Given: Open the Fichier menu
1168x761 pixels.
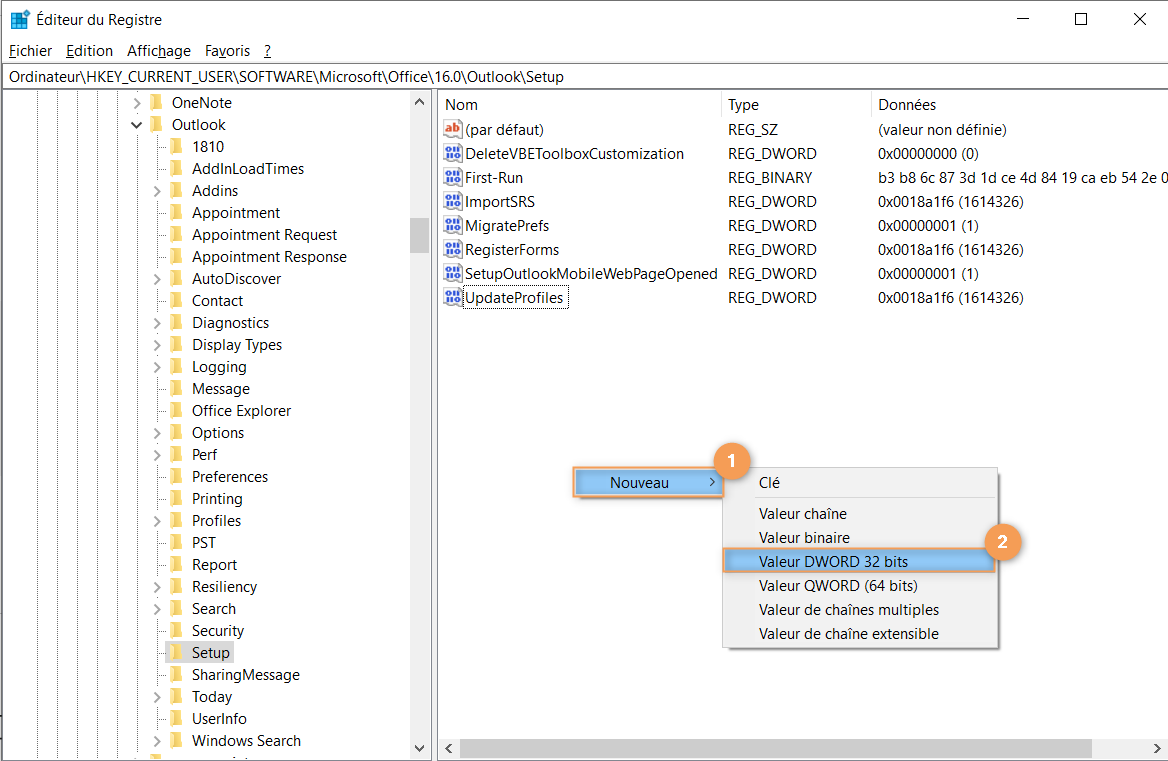Looking at the screenshot, I should (x=31, y=51).
